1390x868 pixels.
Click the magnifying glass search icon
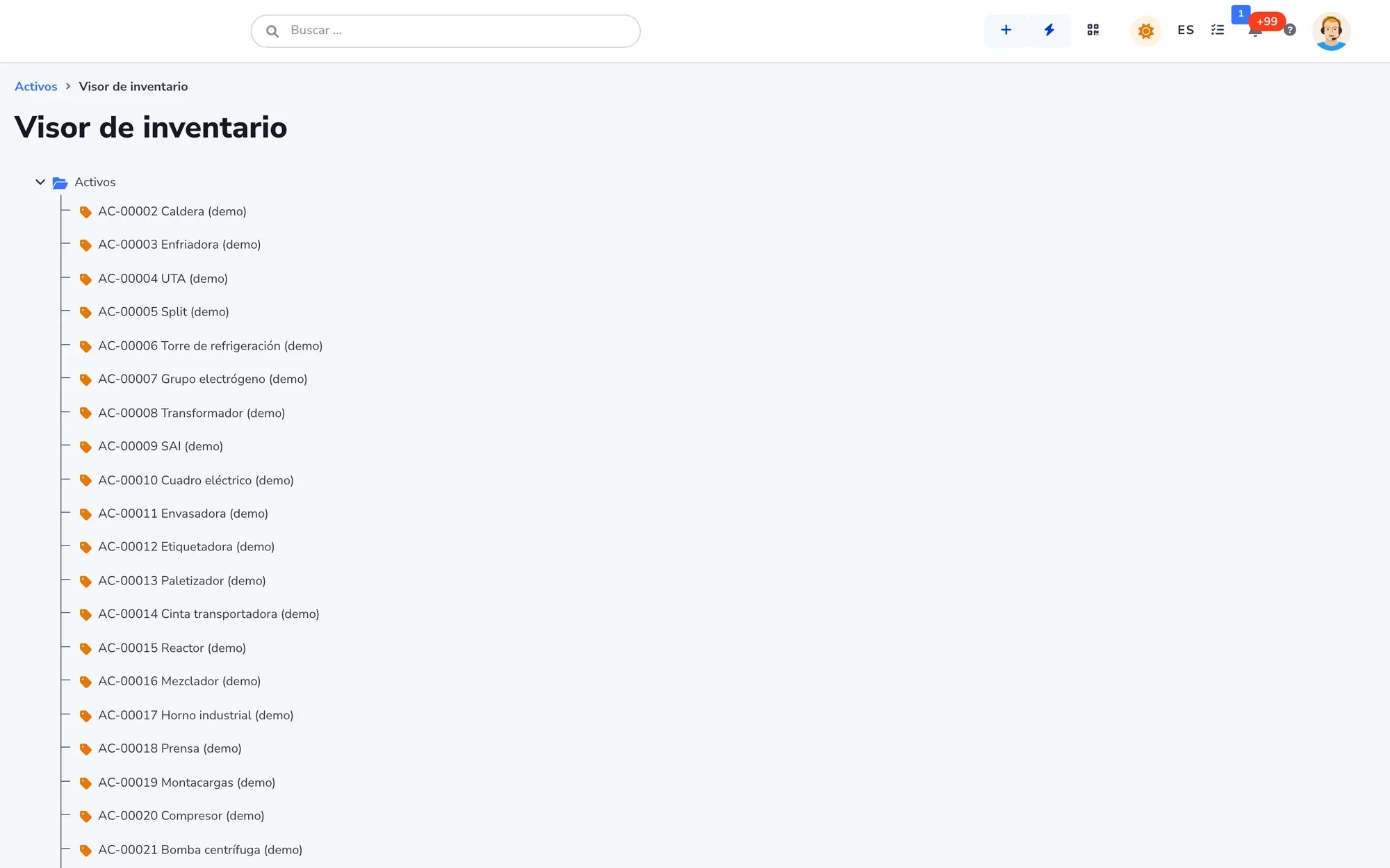(x=272, y=31)
